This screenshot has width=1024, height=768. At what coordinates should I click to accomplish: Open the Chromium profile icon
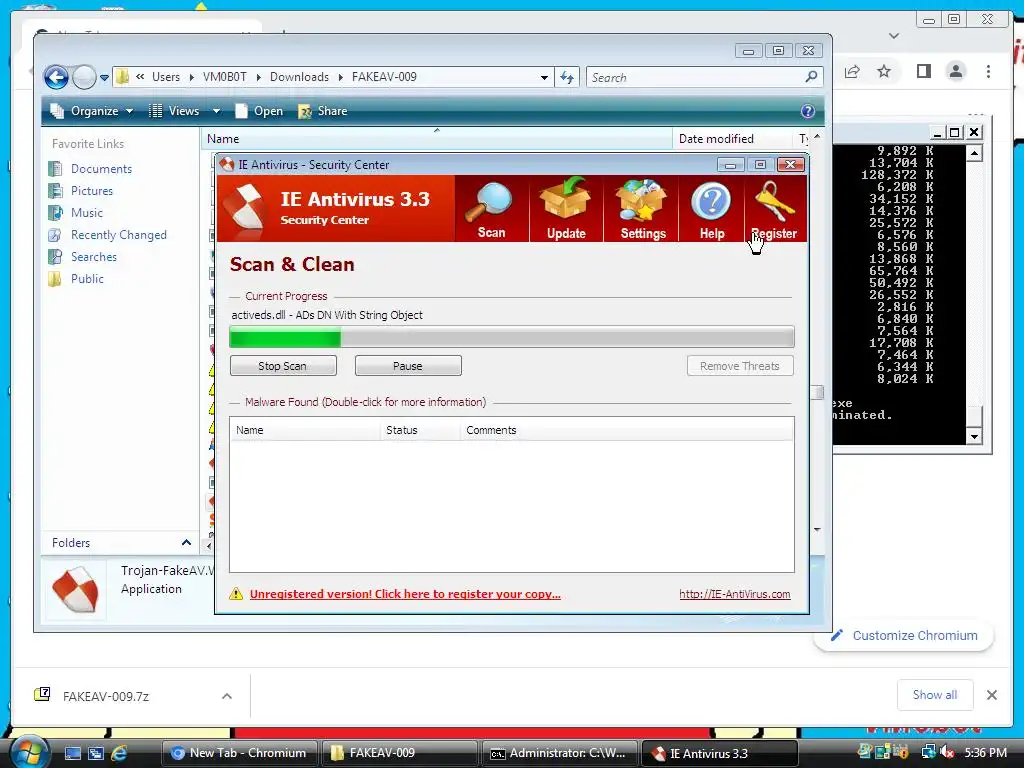point(956,71)
